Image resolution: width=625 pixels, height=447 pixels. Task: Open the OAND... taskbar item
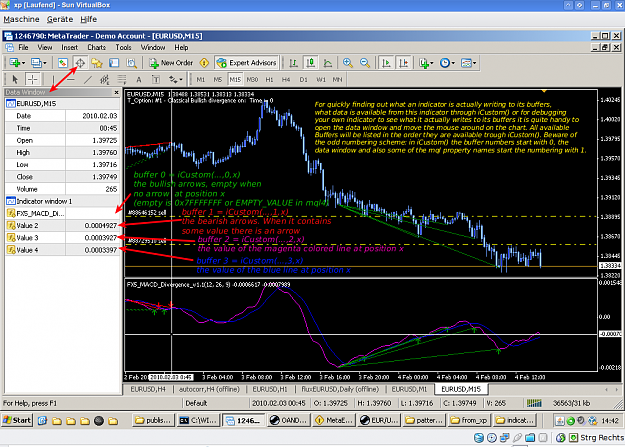pyautogui.click(x=288, y=420)
